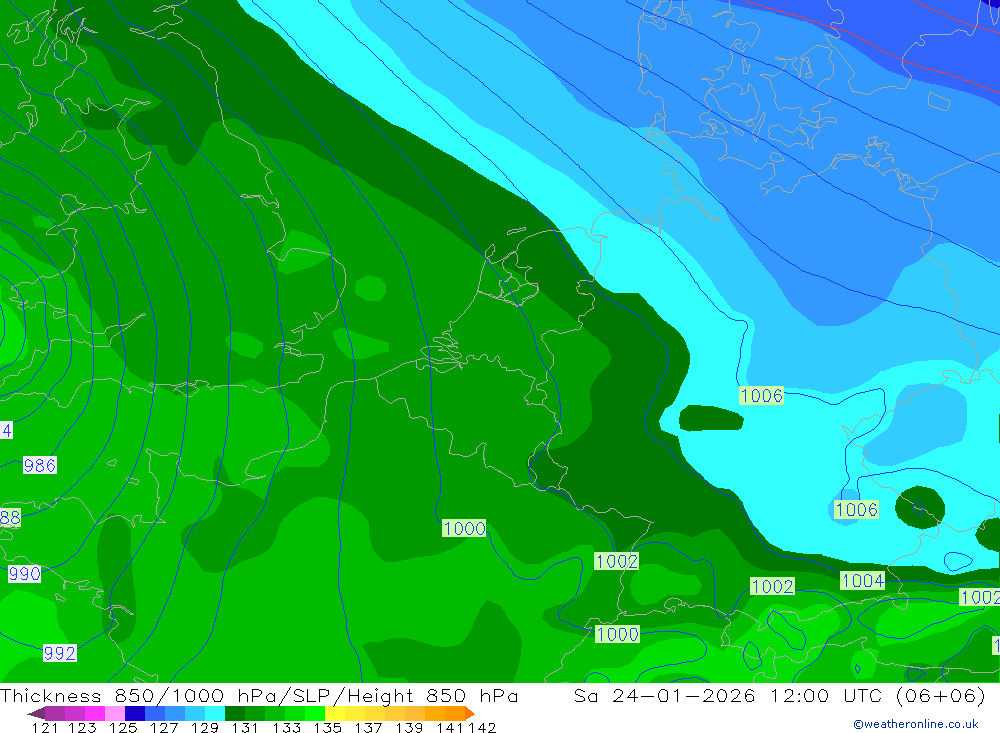Click the bright yellow legend swatch above 135
Viewport: 1000px width, 733px height.
[x=335, y=713]
